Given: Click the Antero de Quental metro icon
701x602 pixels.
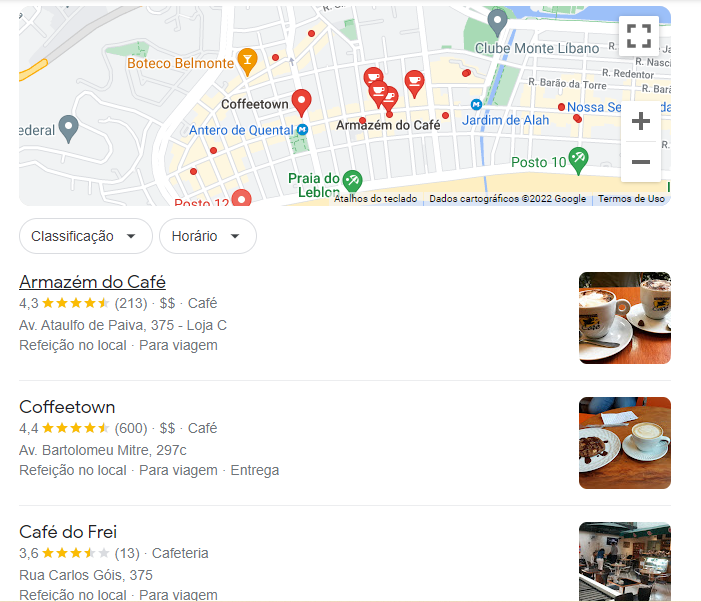Looking at the screenshot, I should click(303, 130).
